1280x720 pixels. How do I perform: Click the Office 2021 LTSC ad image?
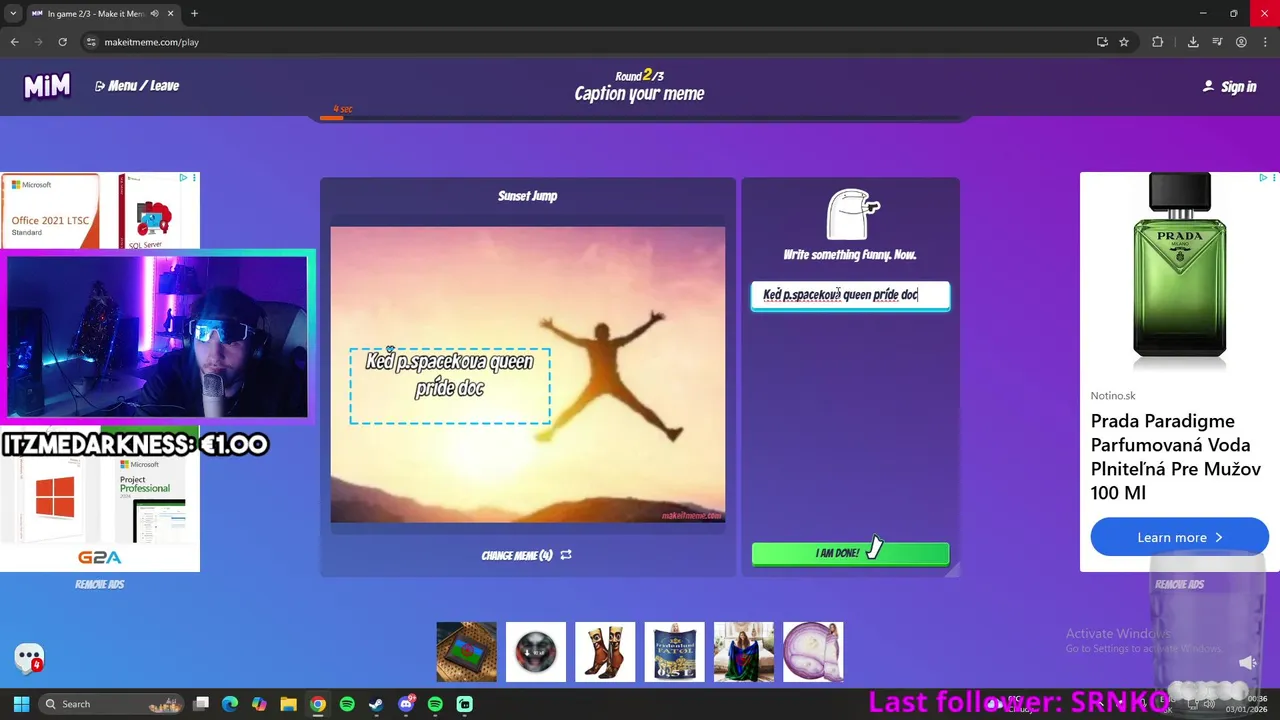(50, 211)
